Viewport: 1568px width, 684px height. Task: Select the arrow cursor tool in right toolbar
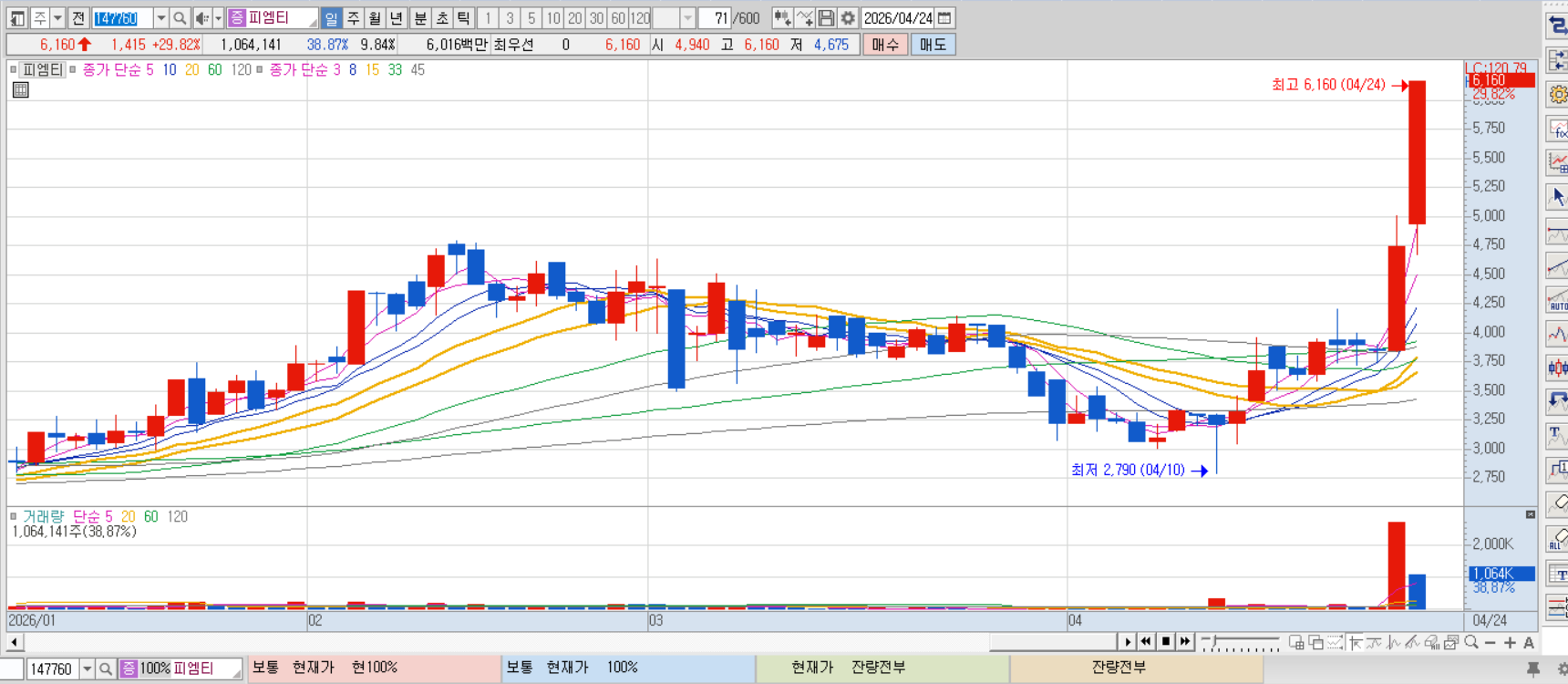coord(1557,197)
